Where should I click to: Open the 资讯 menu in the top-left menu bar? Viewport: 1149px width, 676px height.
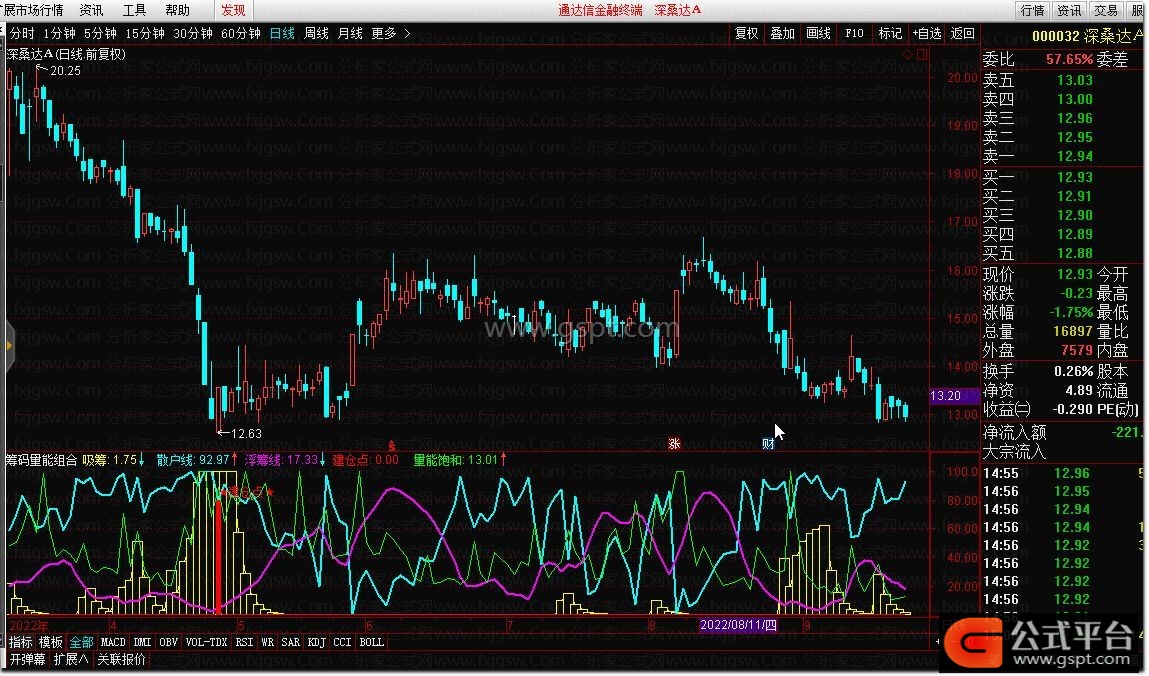point(91,10)
